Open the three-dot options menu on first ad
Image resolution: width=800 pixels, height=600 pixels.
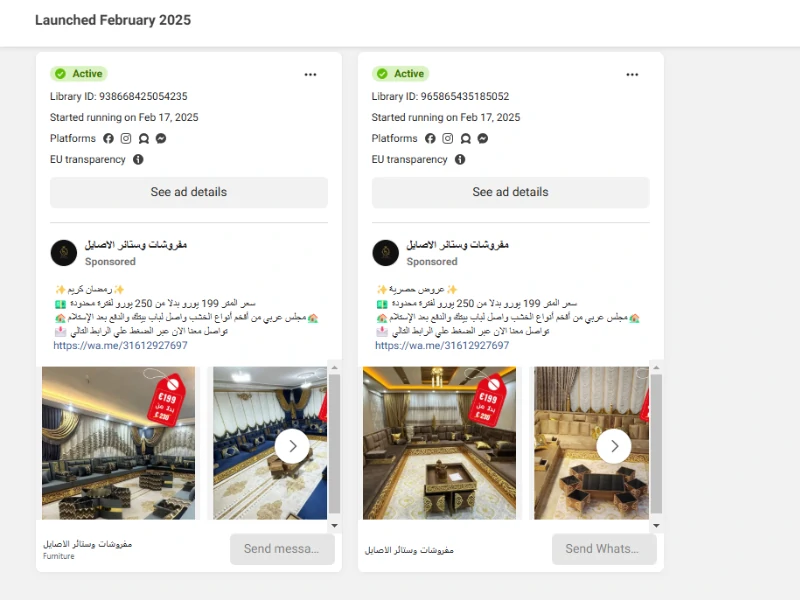click(310, 74)
